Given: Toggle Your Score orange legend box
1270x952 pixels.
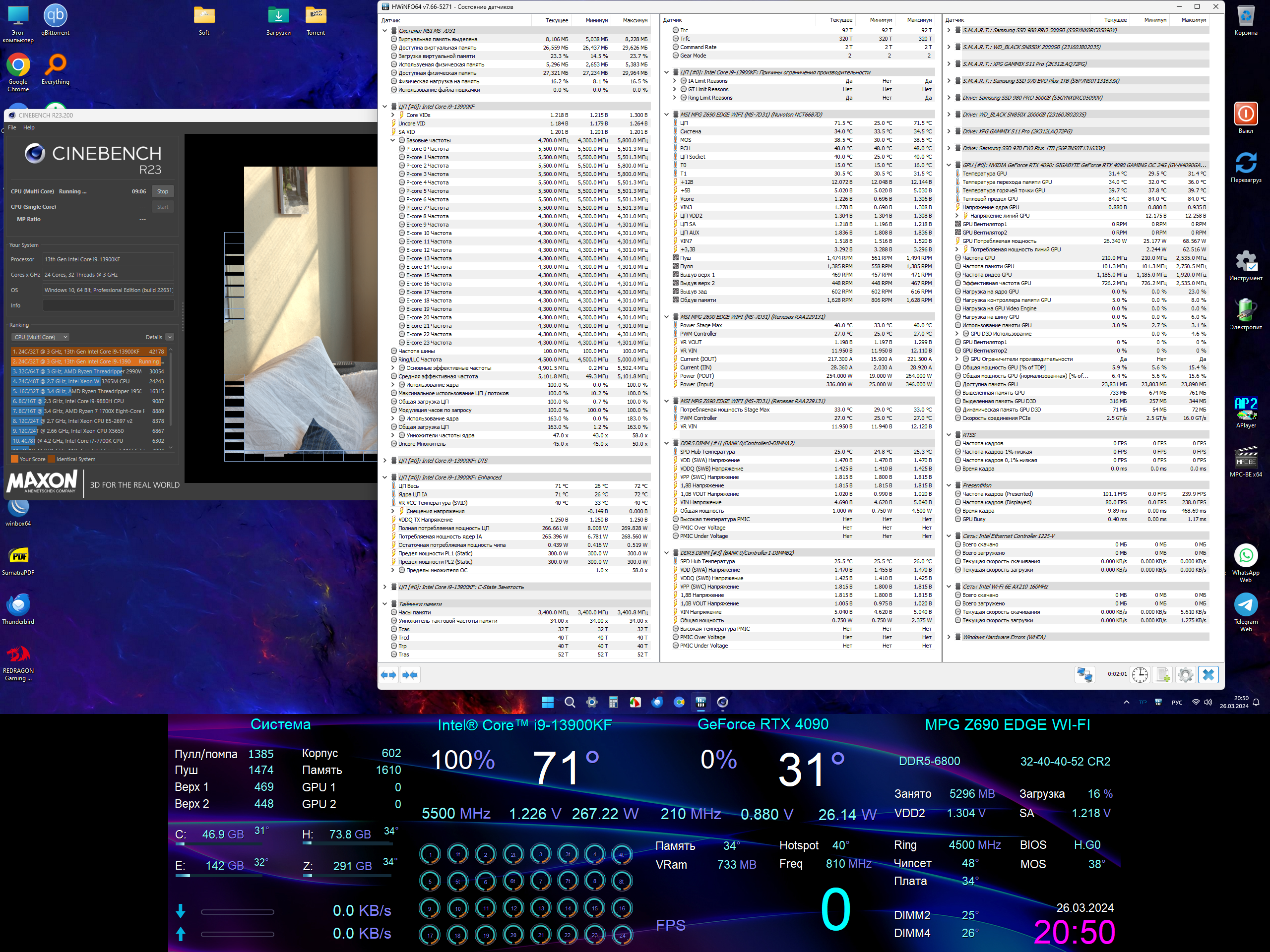Looking at the screenshot, I should [x=14, y=459].
